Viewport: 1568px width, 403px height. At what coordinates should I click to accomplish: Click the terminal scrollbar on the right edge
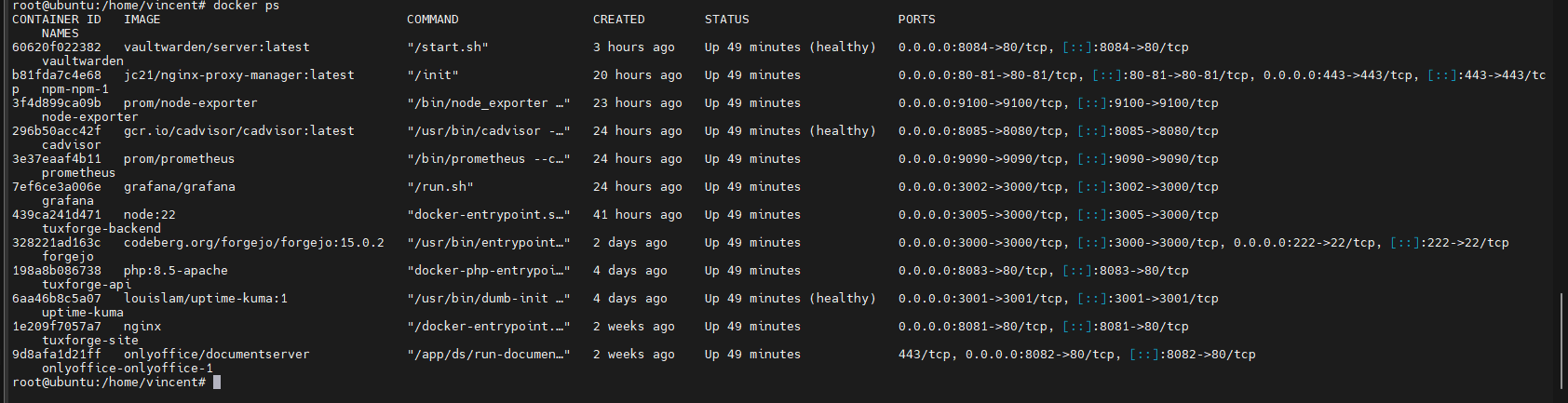pyautogui.click(x=1561, y=342)
